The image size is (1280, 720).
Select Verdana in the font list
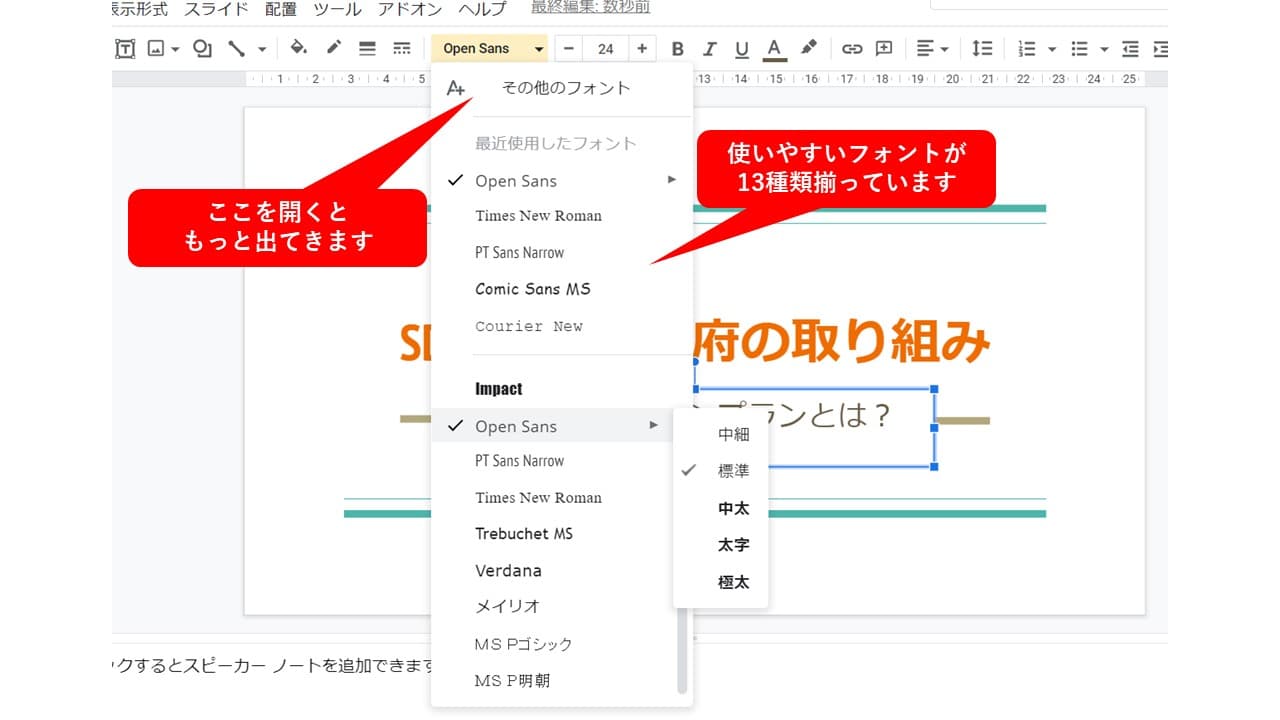point(508,571)
